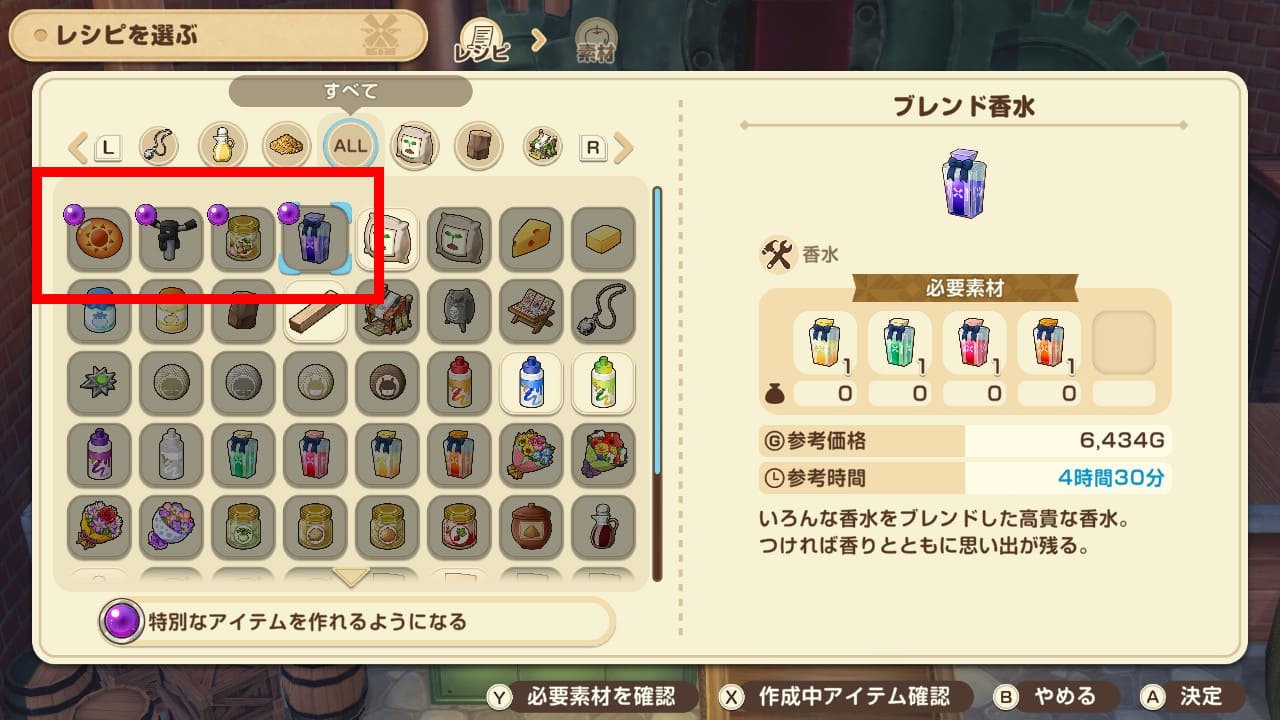Open the oil bottle category tab
Screen dimensions: 1280x720
[x=222, y=147]
